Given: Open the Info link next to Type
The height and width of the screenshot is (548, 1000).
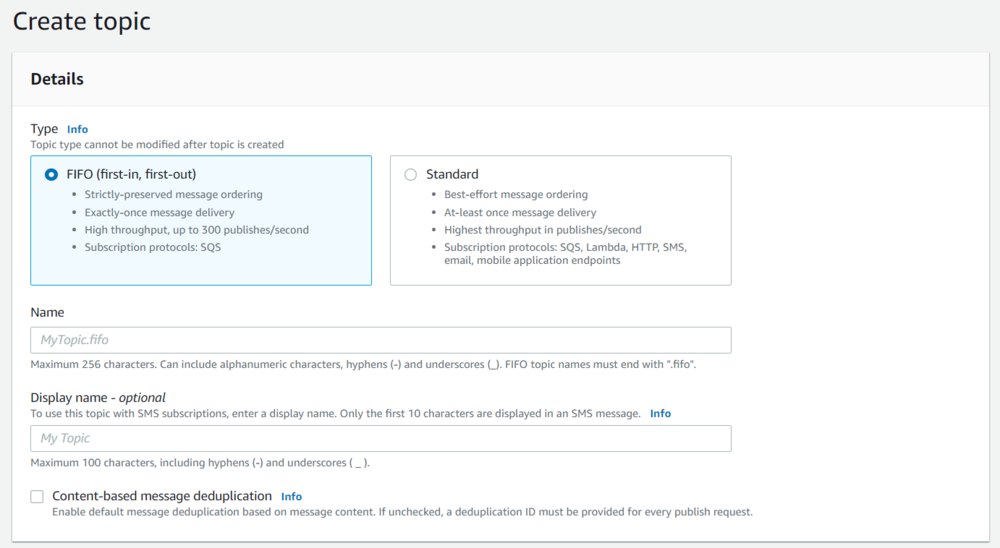Looking at the screenshot, I should (77, 129).
